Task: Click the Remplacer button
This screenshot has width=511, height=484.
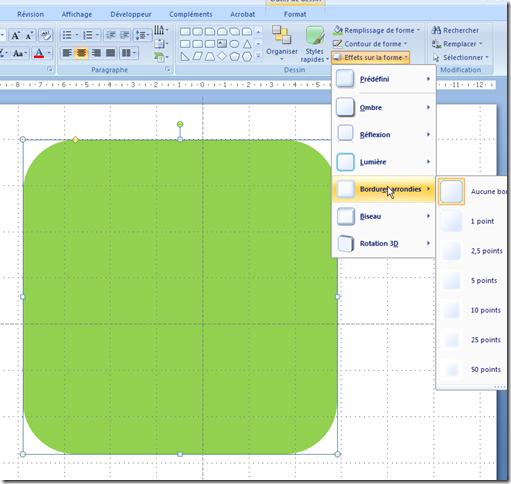Action: pos(457,44)
